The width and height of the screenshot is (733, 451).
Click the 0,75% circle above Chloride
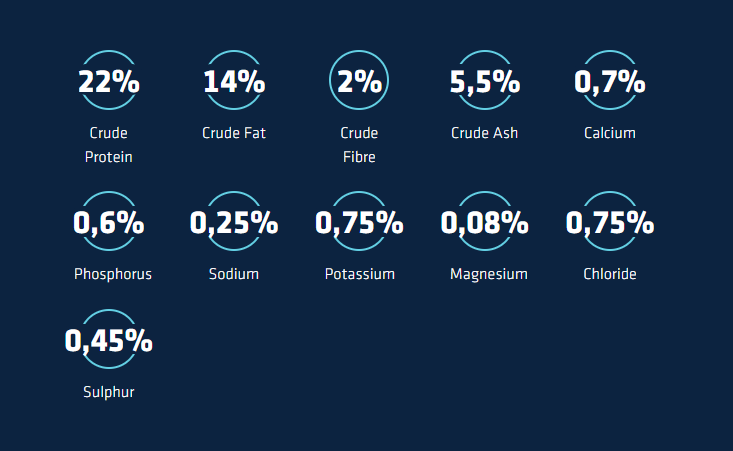point(609,222)
